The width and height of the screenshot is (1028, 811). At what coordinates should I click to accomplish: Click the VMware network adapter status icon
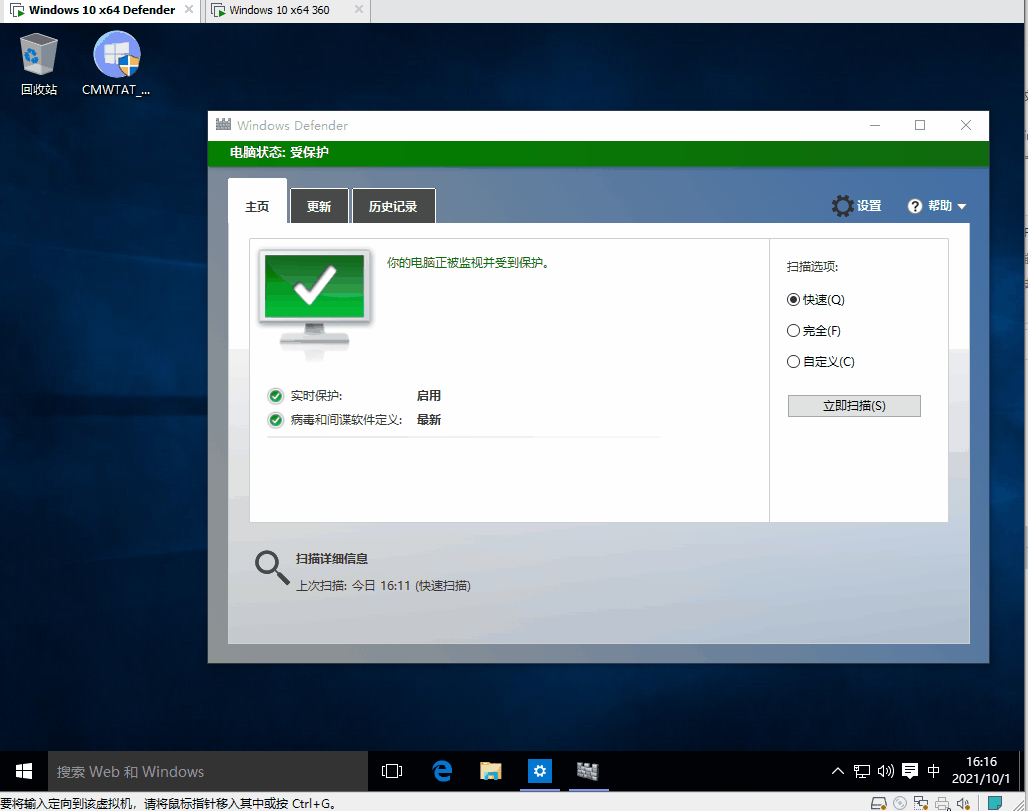click(x=921, y=803)
